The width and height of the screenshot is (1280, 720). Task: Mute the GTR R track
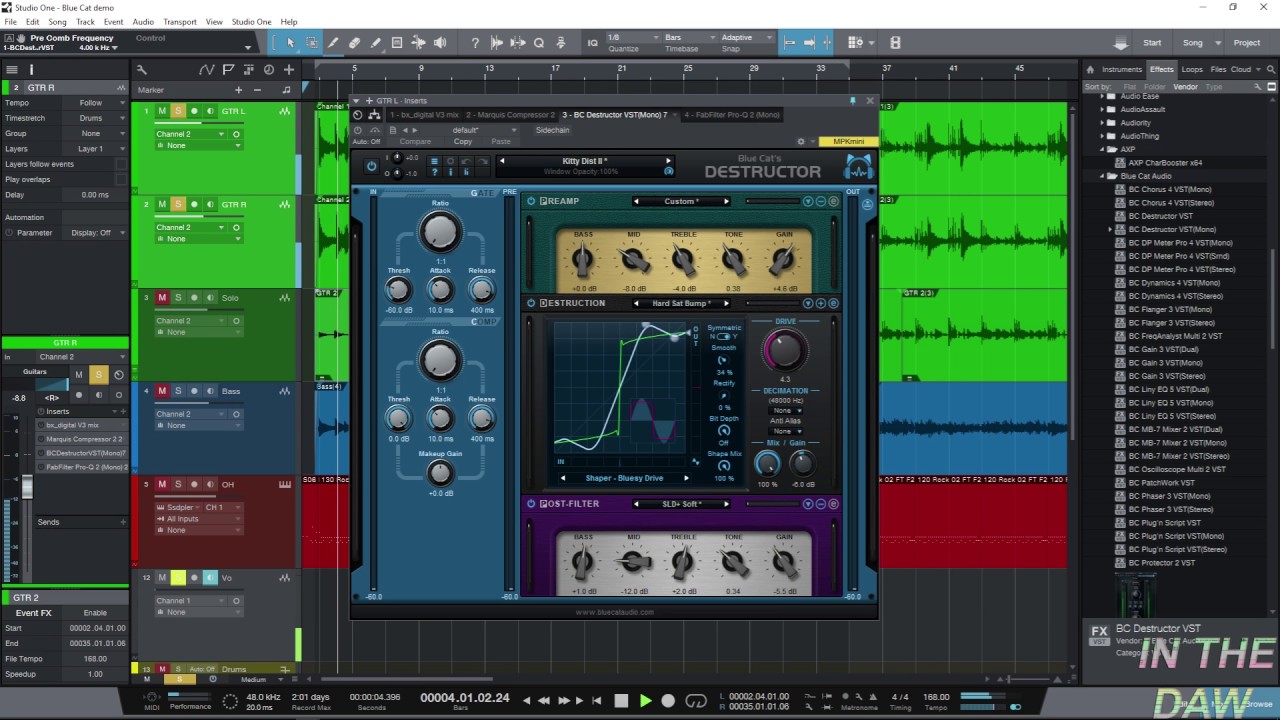click(162, 205)
